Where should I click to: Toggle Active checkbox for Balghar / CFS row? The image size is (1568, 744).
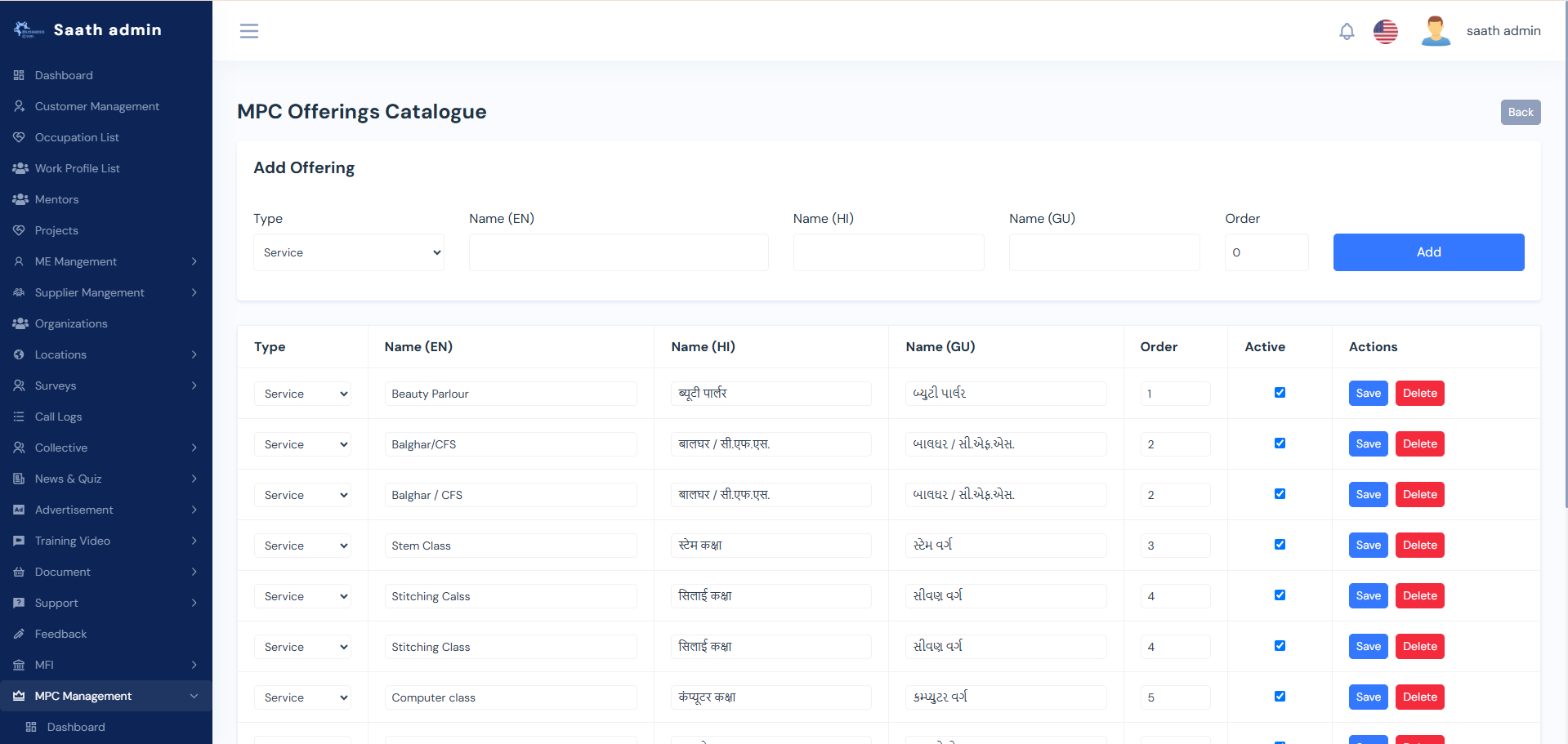1280,494
